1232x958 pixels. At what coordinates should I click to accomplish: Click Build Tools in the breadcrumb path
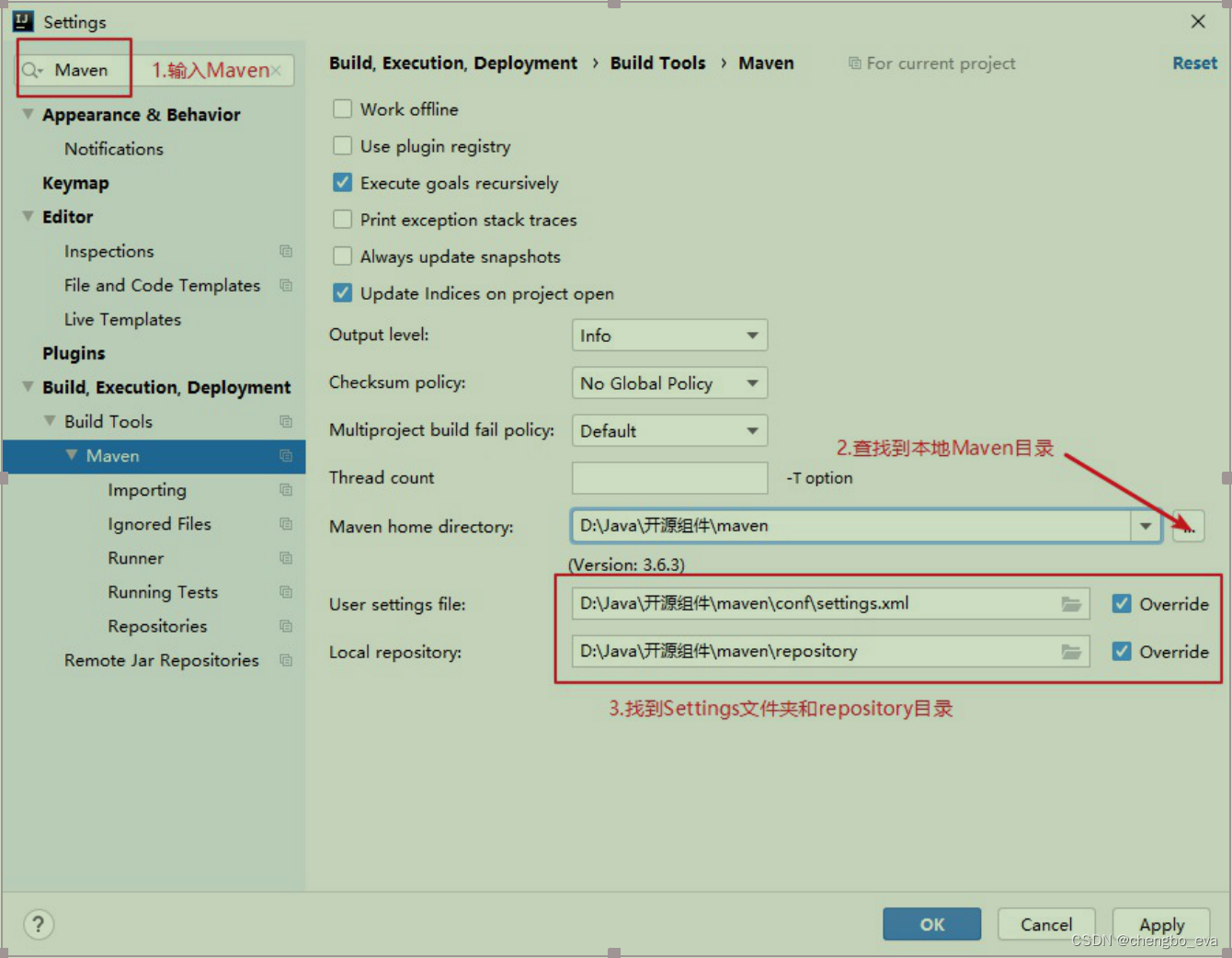(658, 63)
